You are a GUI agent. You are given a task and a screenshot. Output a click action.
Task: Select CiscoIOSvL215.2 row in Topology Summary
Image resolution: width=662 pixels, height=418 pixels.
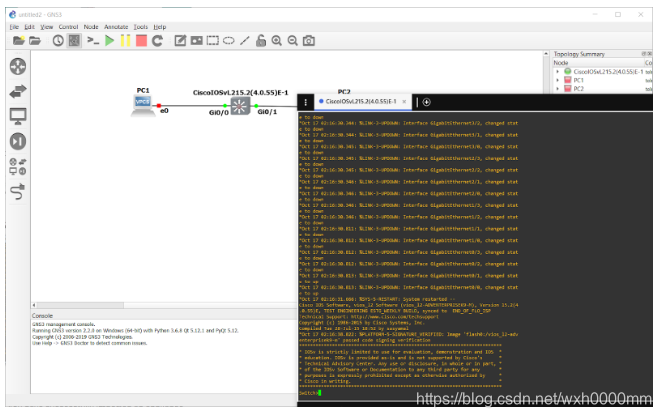tap(602, 72)
